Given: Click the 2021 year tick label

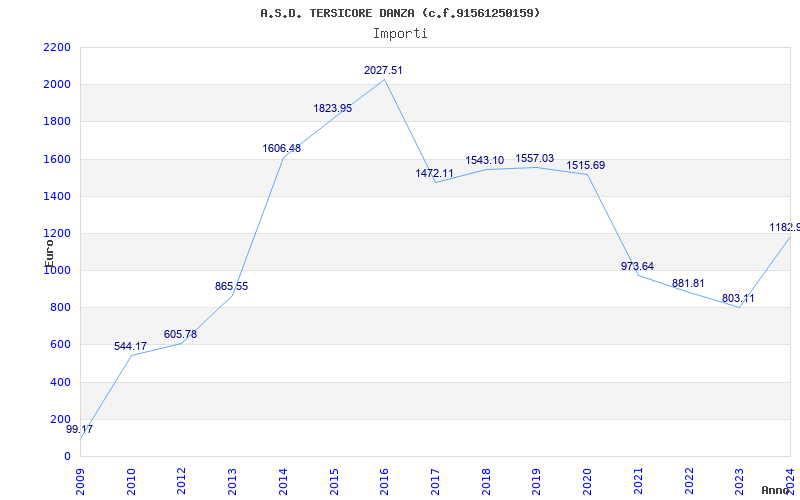Looking at the screenshot, I should tap(638, 482).
